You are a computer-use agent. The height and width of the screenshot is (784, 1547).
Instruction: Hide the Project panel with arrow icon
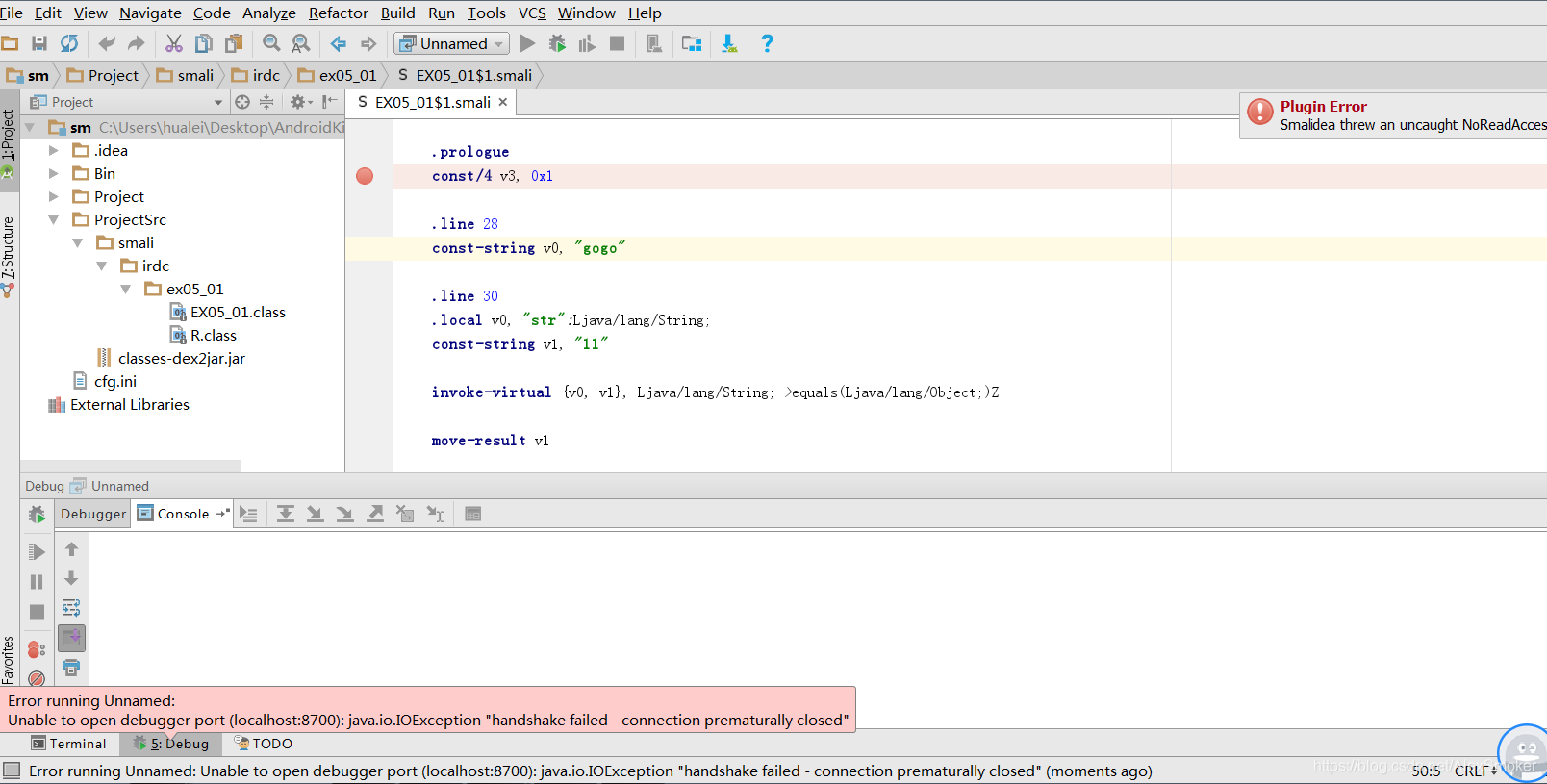tap(330, 102)
